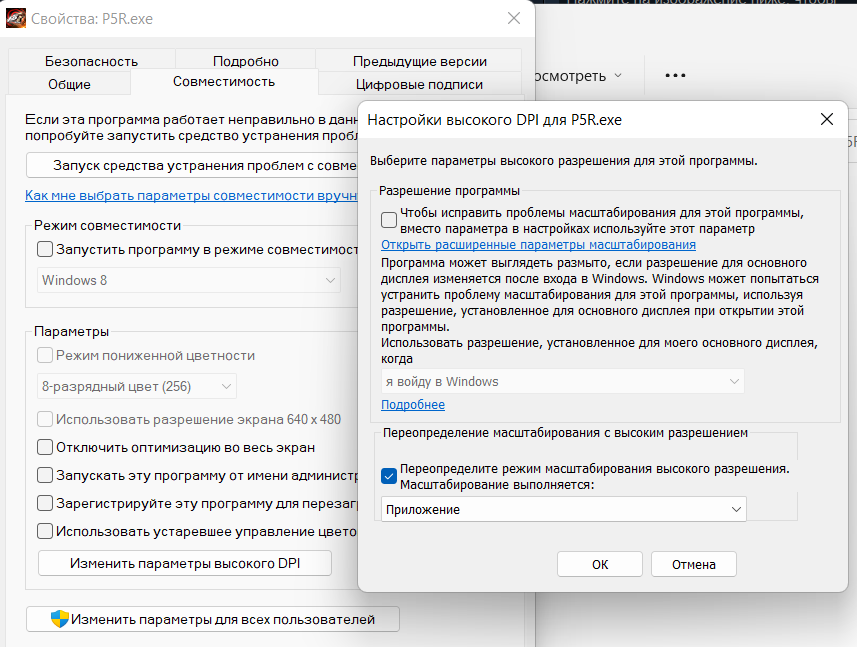Toggle the 640 x 480 screen resolution checkbox

click(45, 419)
